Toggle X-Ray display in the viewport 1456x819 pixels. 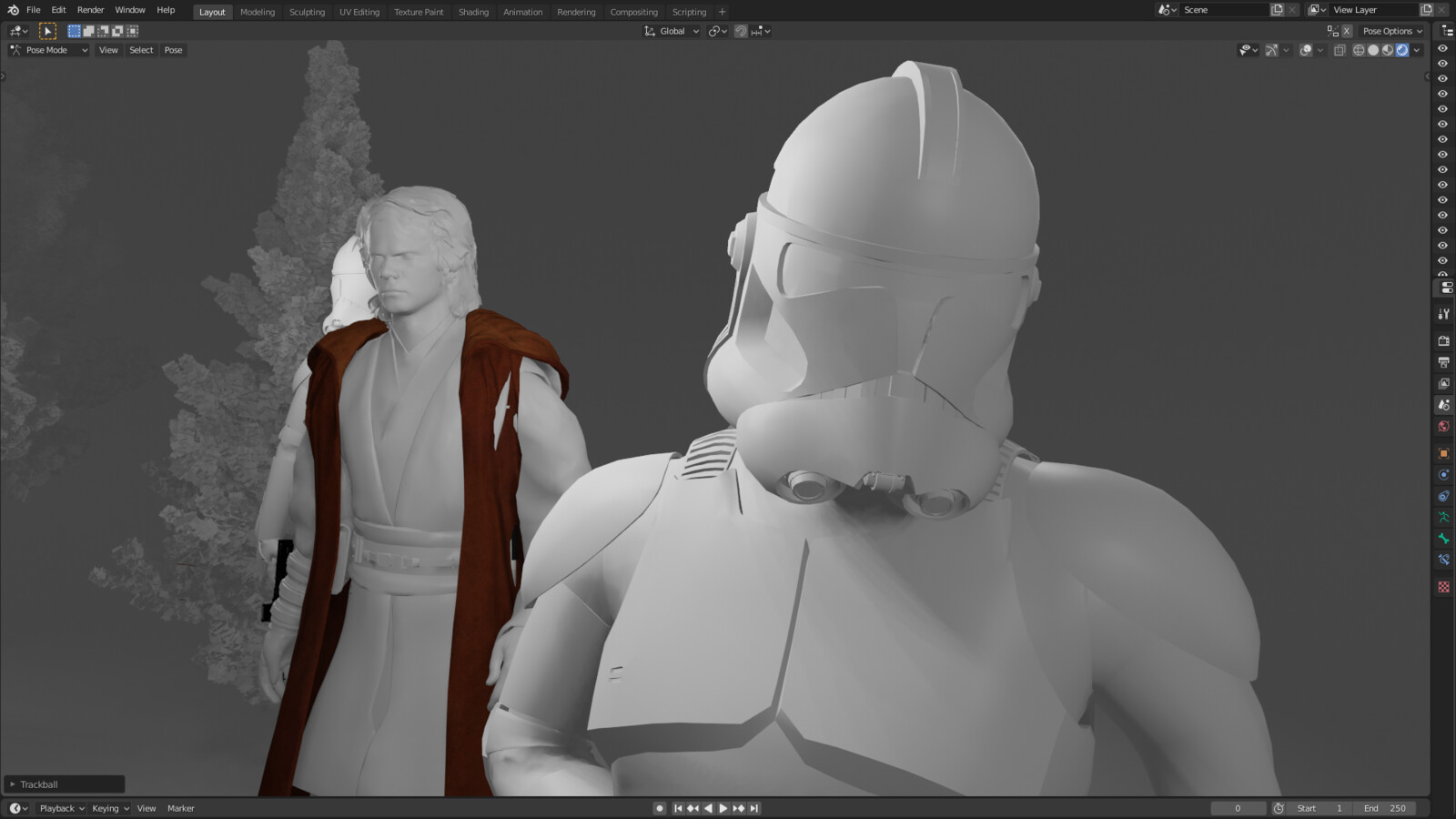pos(1340,50)
